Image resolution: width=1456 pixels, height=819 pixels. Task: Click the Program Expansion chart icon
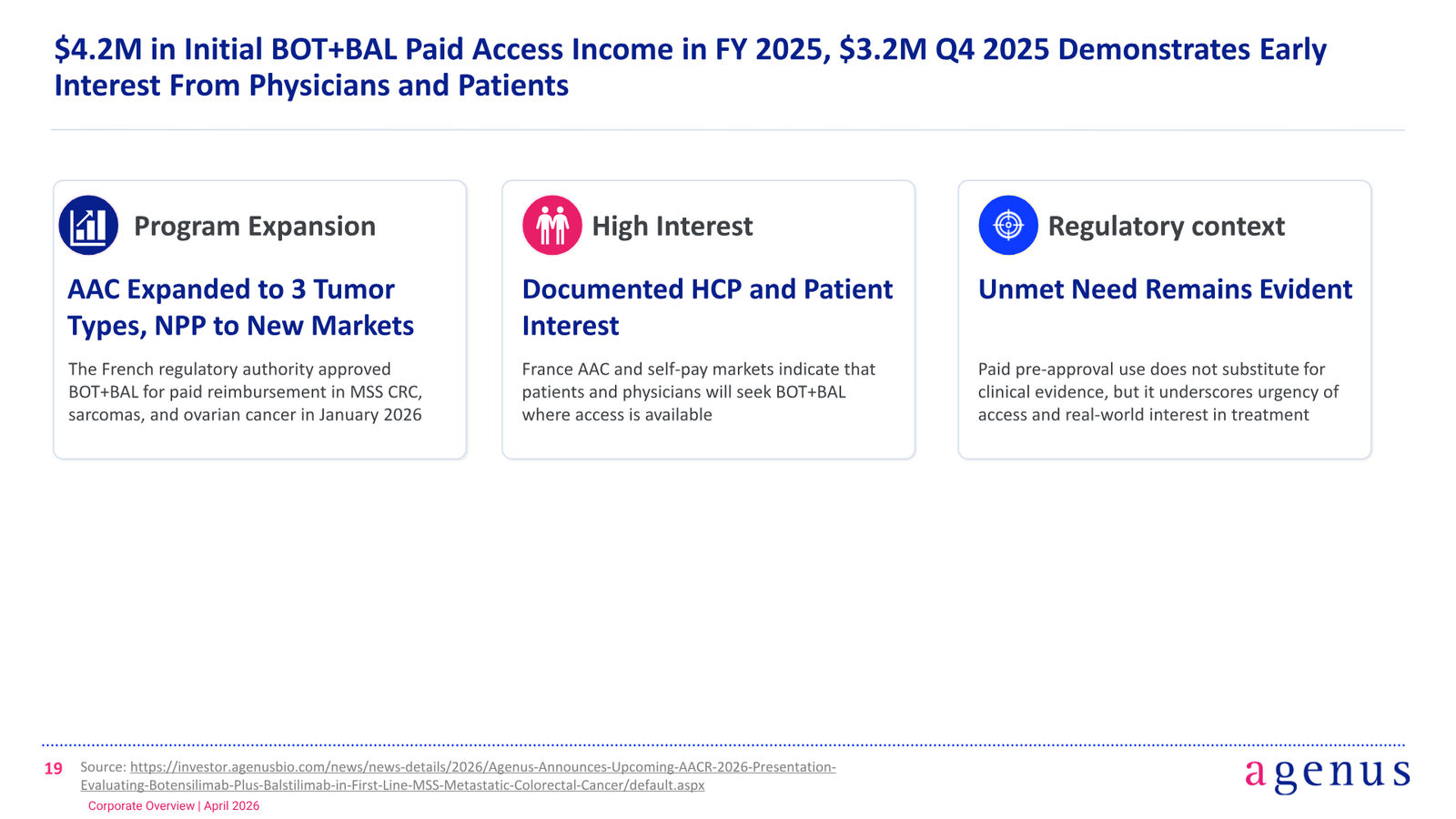[88, 225]
